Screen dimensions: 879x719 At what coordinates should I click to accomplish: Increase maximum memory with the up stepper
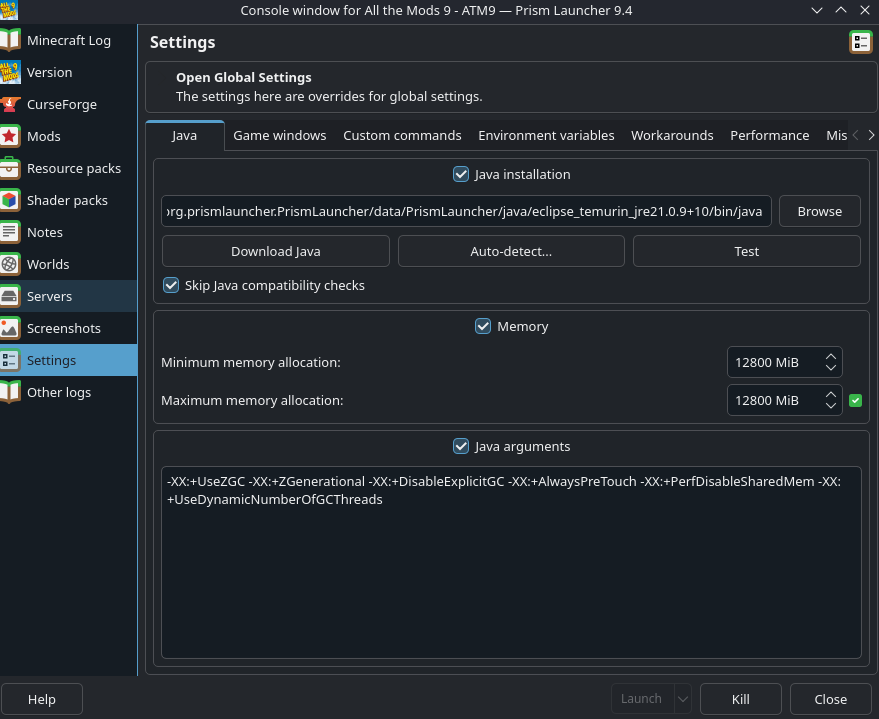830,395
